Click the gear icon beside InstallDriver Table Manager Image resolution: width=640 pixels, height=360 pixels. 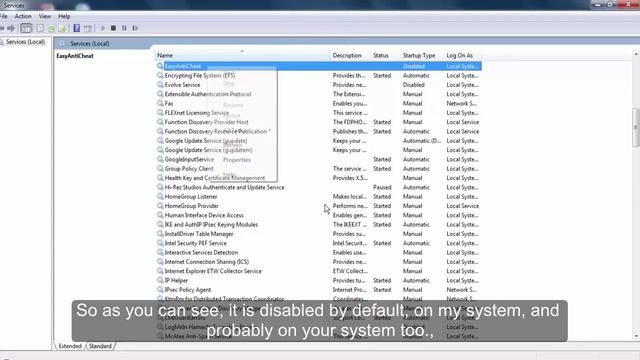pos(160,234)
